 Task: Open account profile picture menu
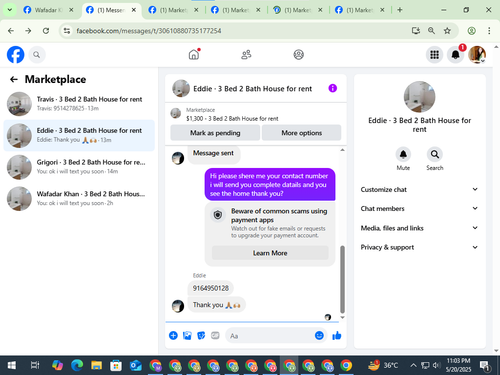point(477,55)
